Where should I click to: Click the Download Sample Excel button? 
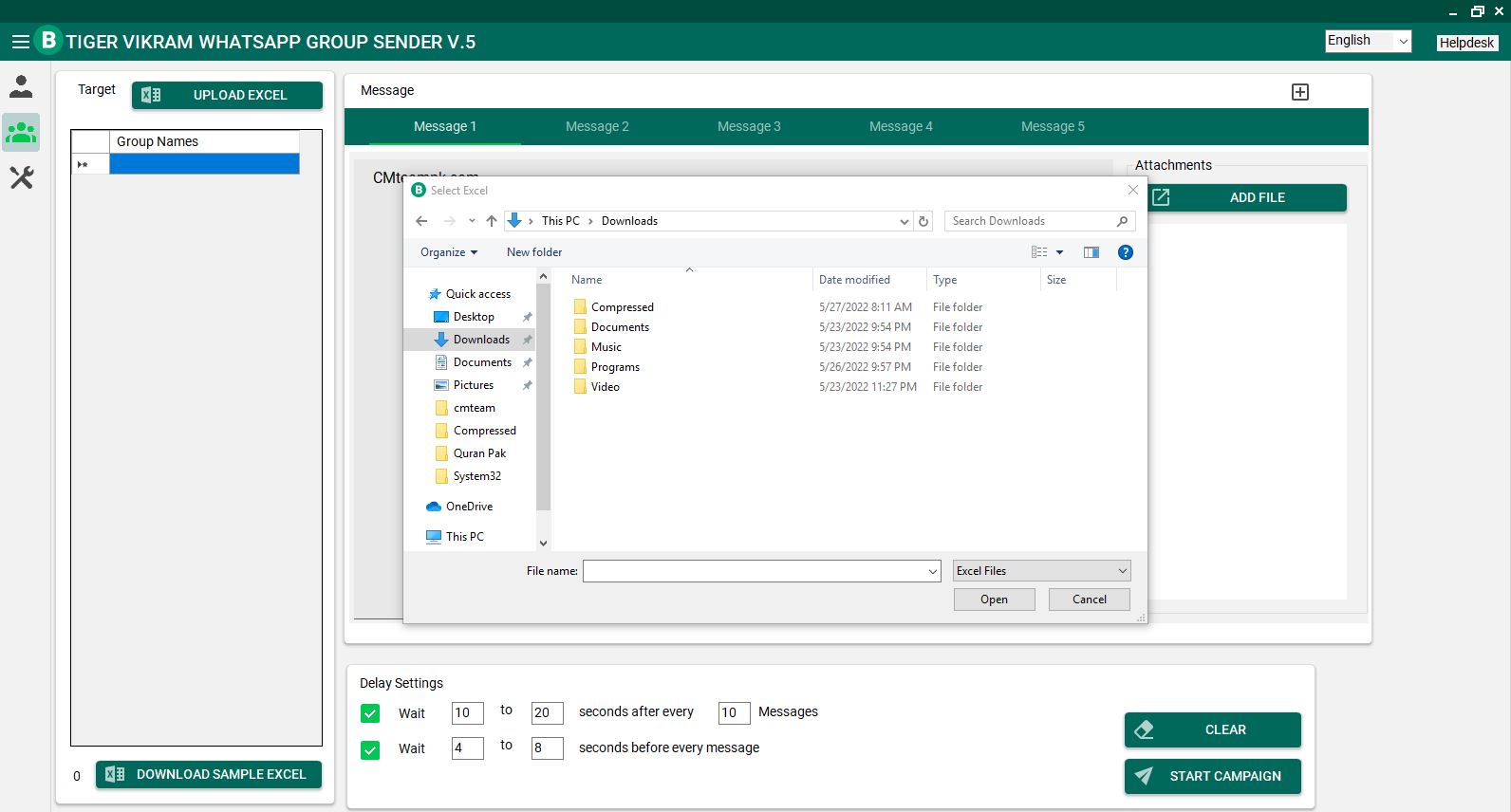209,775
